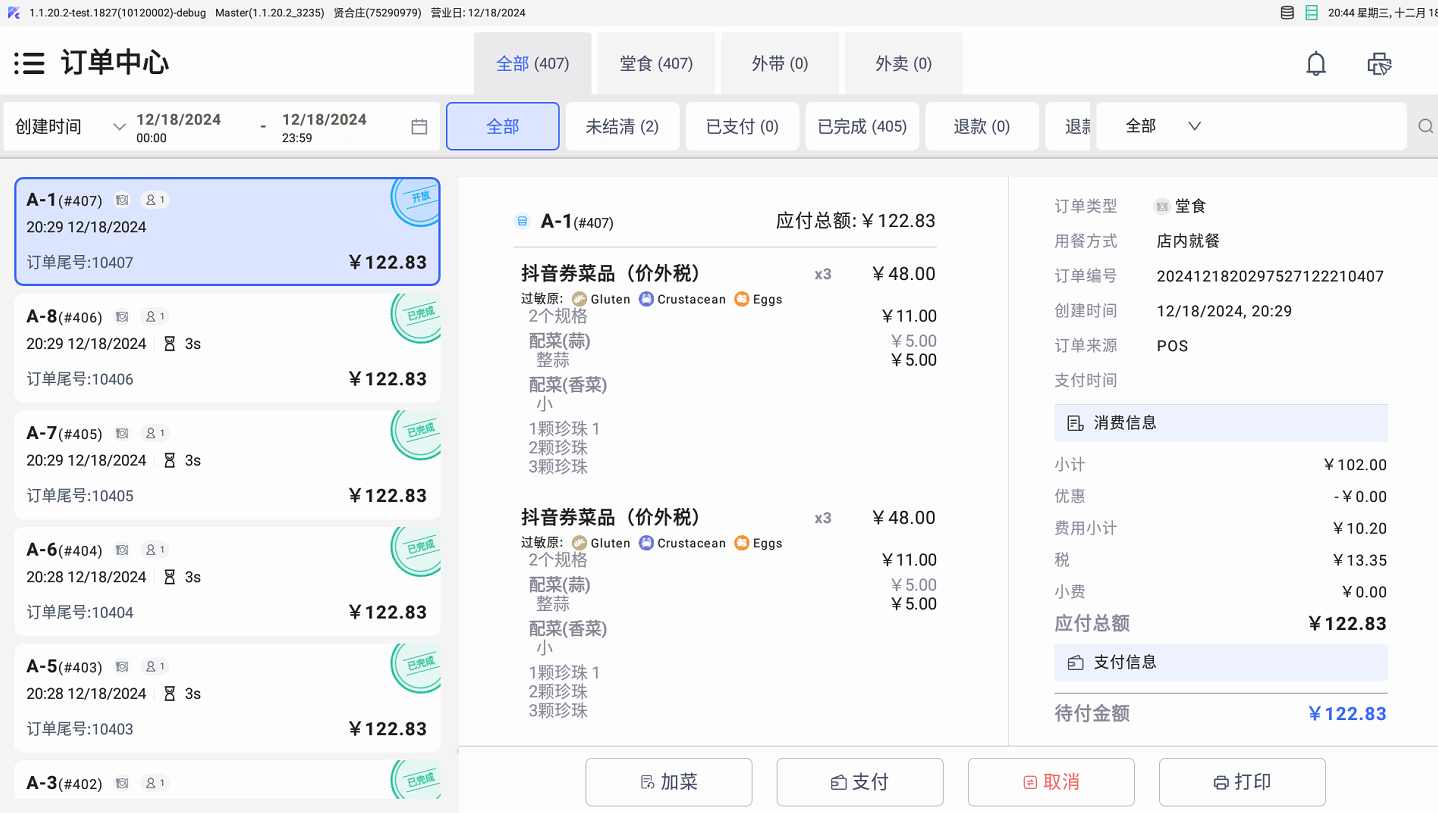Filter by 已完成 (405) orders
The image size is (1438, 813).
[862, 127]
